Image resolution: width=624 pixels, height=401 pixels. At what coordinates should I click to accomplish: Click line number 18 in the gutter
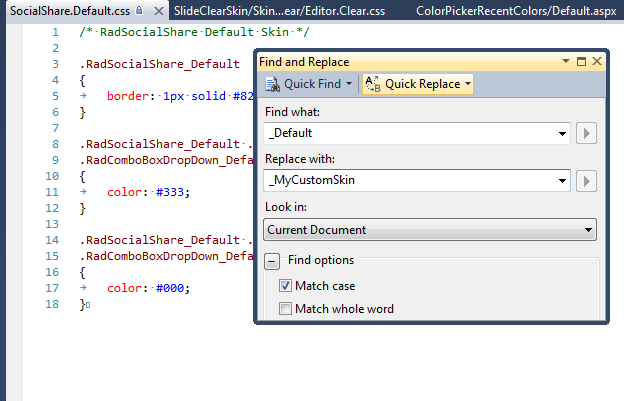coord(52,304)
